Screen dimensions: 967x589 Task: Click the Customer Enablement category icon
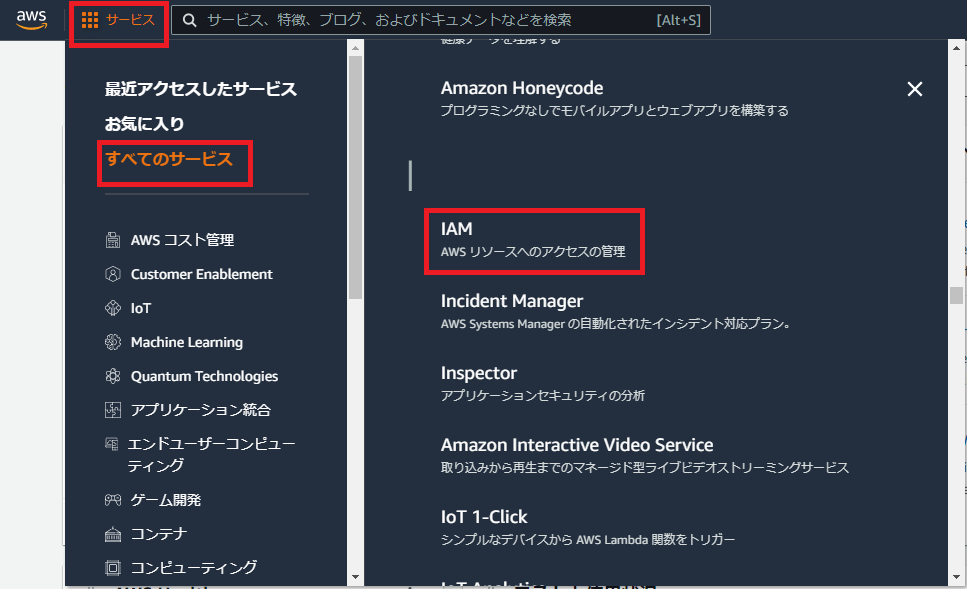point(113,274)
